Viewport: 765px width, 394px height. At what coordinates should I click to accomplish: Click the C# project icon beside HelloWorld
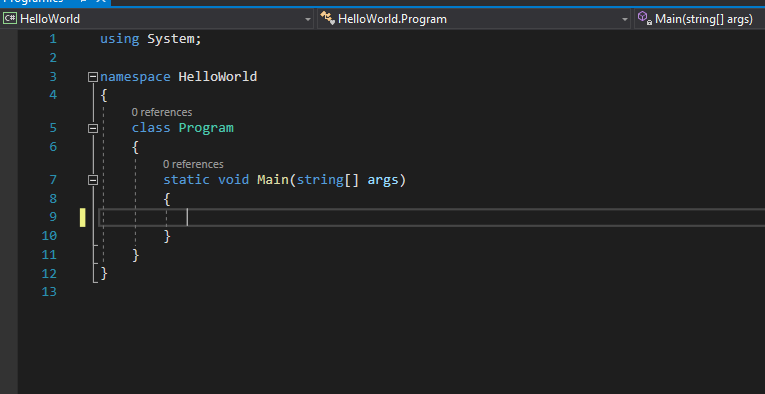[10, 19]
